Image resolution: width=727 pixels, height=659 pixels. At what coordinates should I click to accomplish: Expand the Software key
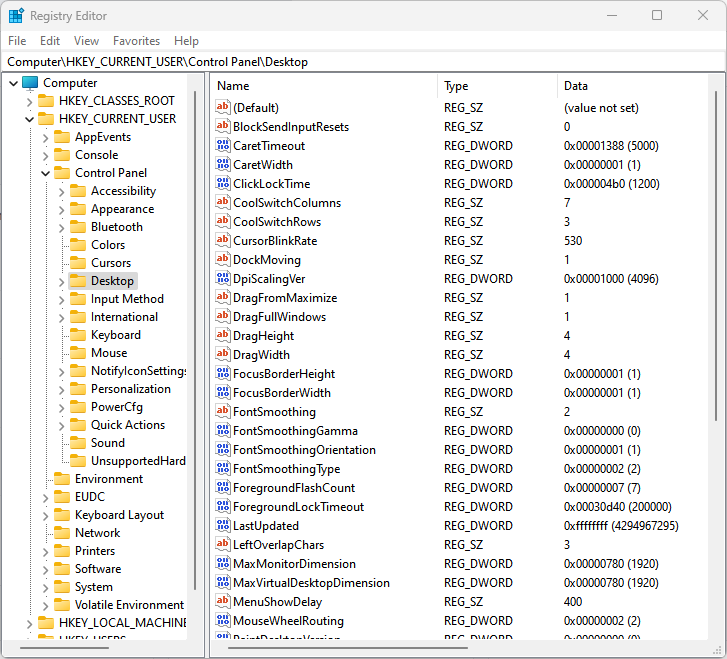pyautogui.click(x=45, y=569)
